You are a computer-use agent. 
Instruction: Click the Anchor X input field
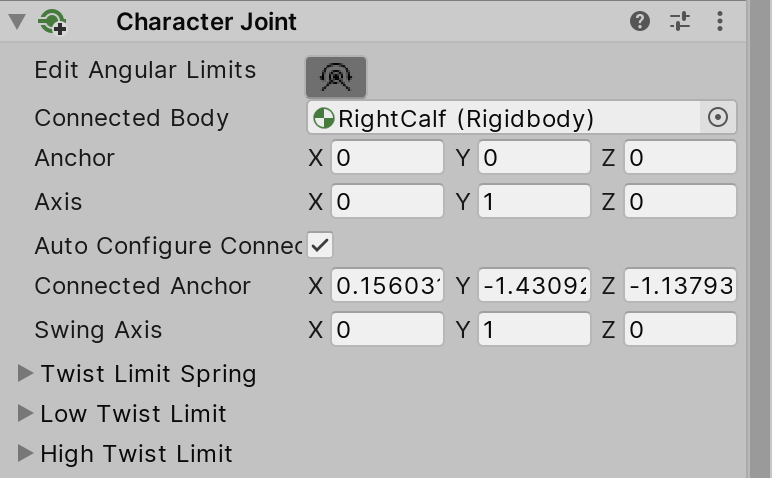[388, 158]
